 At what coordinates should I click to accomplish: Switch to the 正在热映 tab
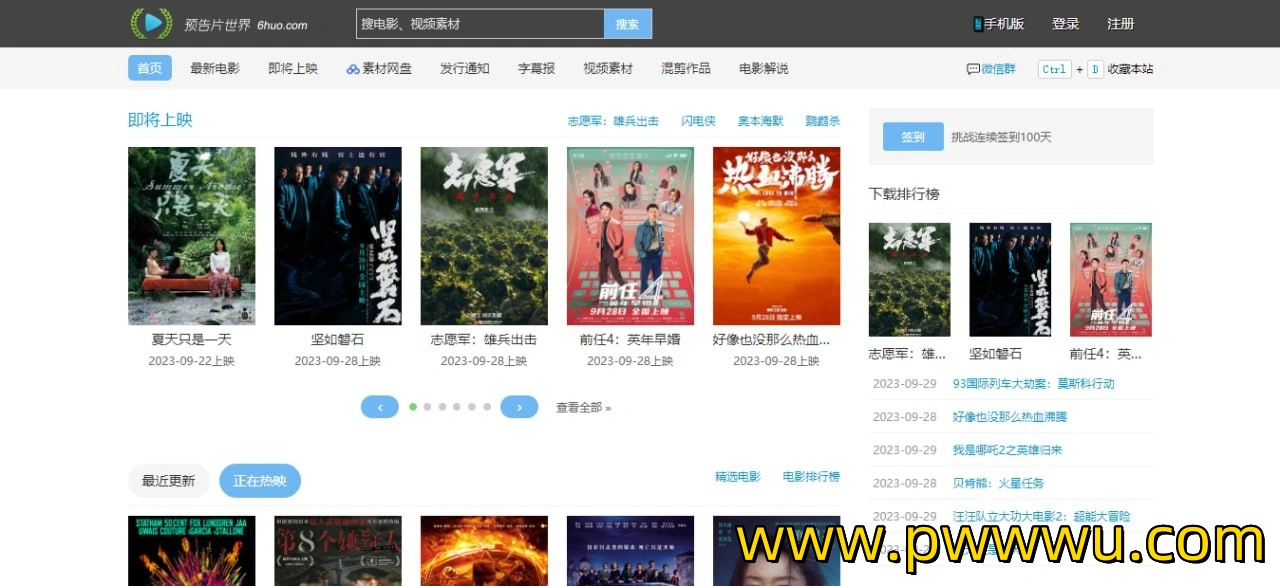260,481
